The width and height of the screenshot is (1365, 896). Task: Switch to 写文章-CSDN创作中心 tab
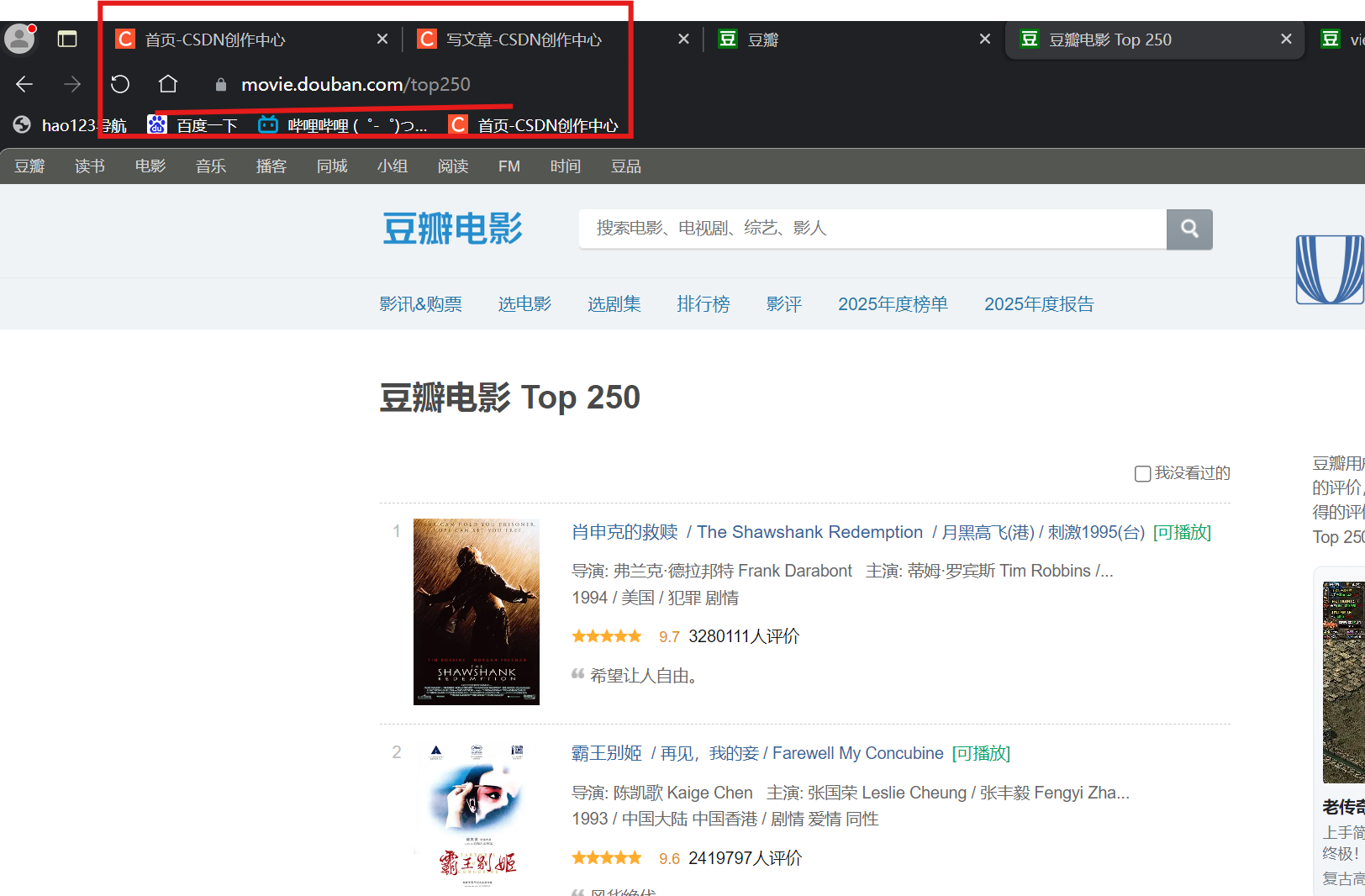coord(524,40)
